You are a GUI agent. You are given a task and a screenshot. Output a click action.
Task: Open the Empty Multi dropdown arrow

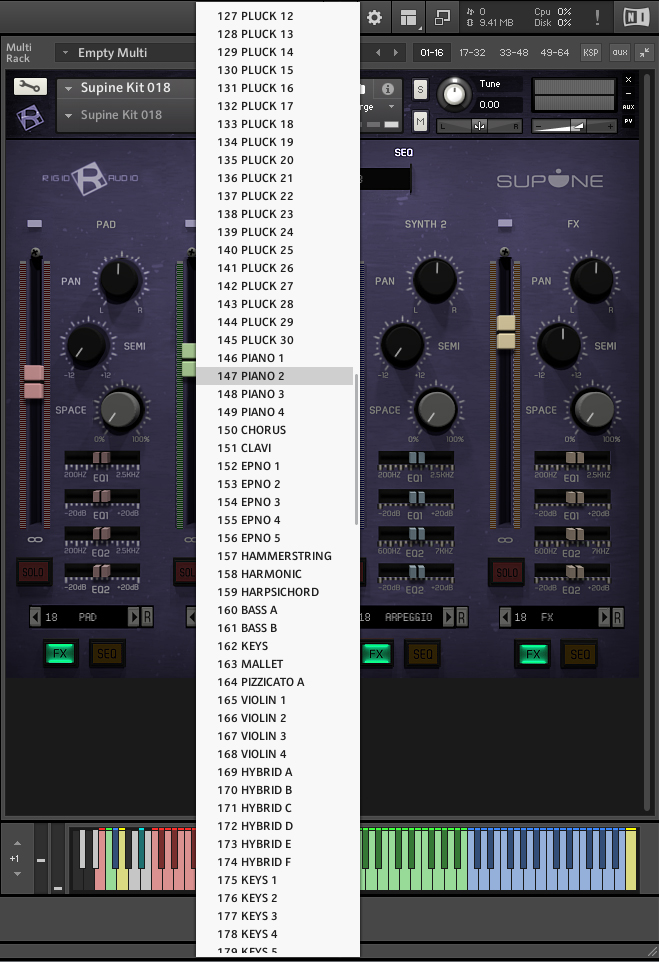pos(65,53)
